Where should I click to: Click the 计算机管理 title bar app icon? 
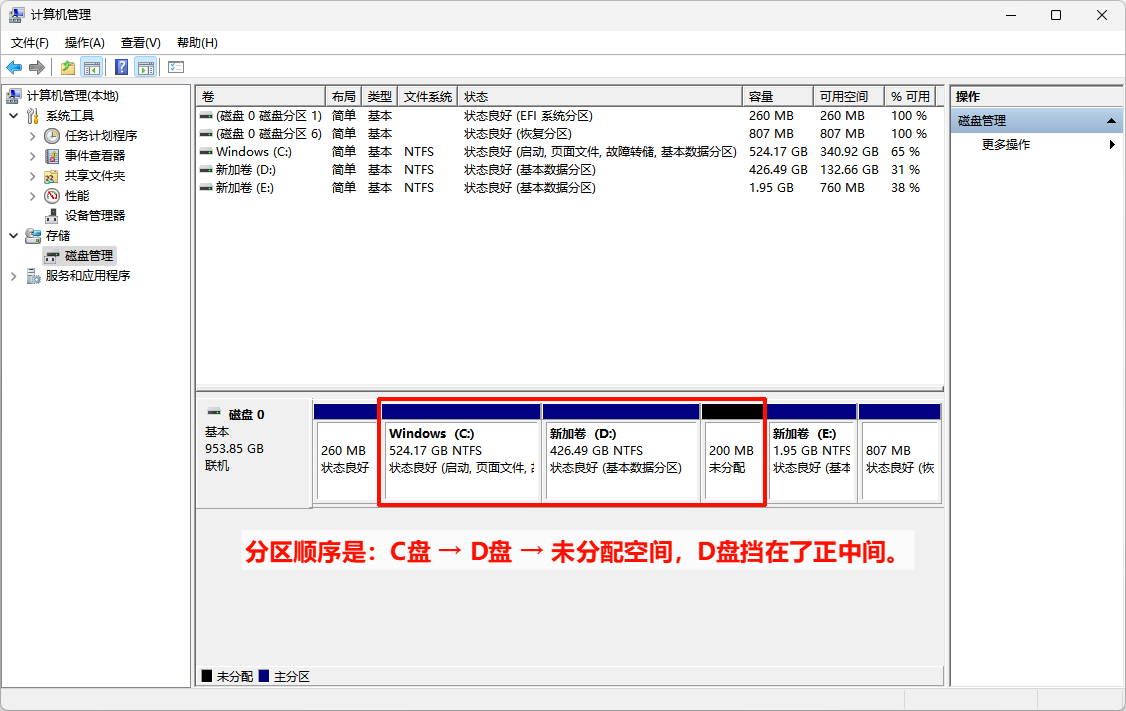pos(16,14)
